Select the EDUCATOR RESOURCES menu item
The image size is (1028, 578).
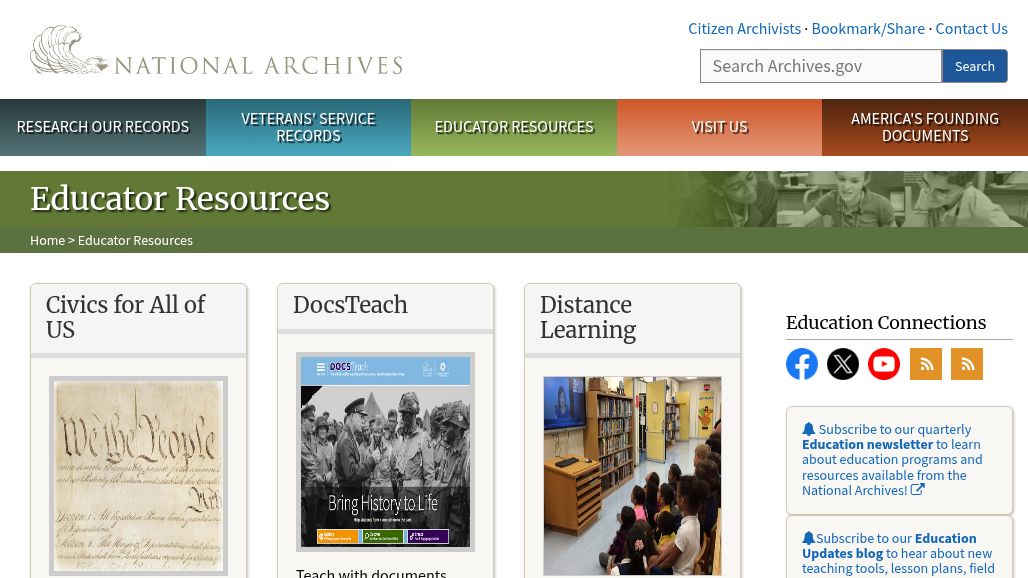tap(514, 127)
